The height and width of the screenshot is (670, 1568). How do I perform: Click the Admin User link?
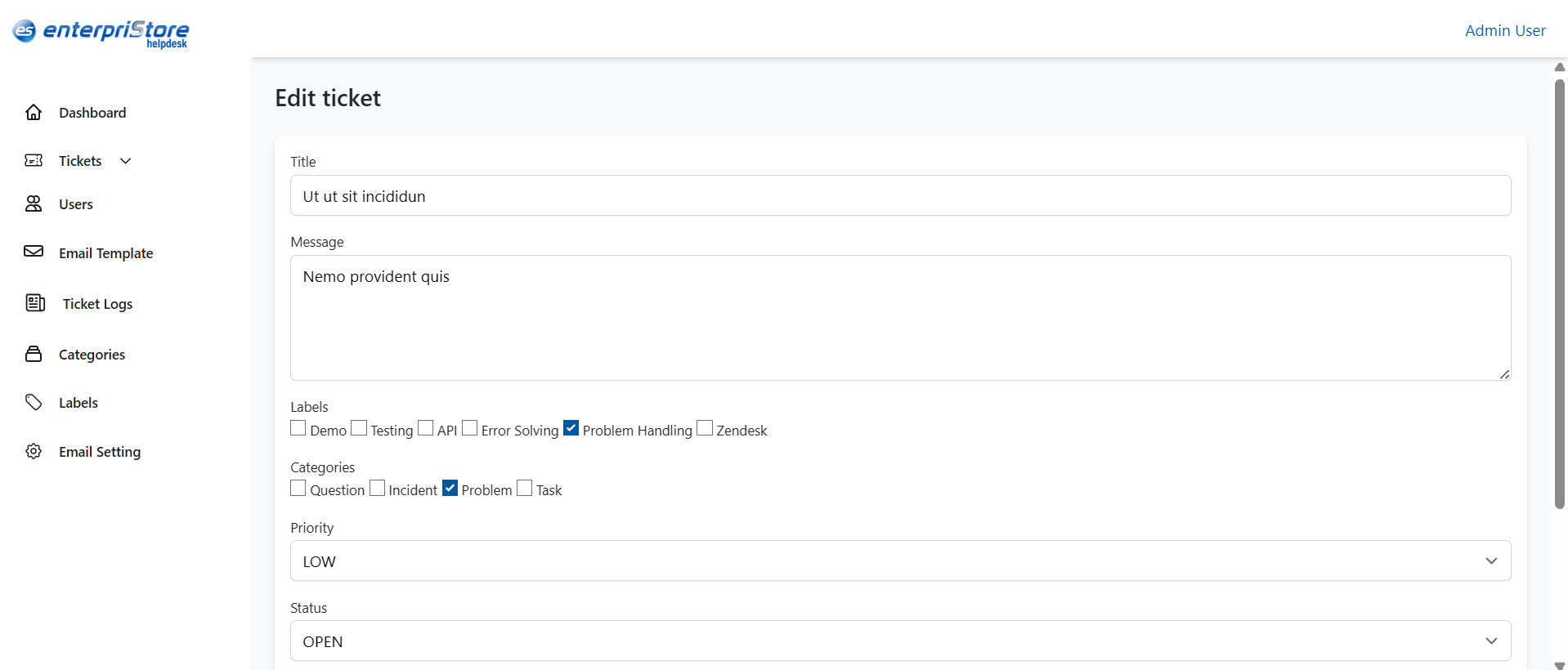[1504, 31]
